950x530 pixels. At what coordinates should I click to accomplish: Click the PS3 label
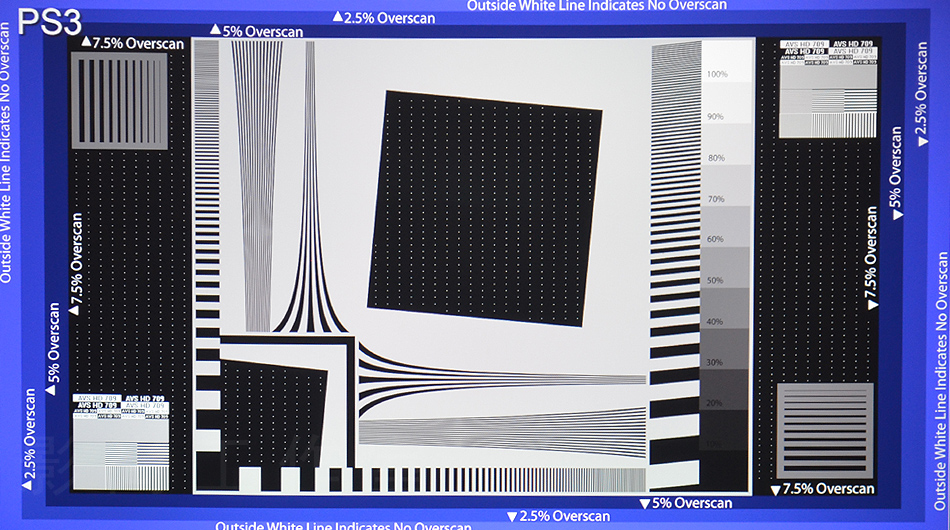pos(50,22)
